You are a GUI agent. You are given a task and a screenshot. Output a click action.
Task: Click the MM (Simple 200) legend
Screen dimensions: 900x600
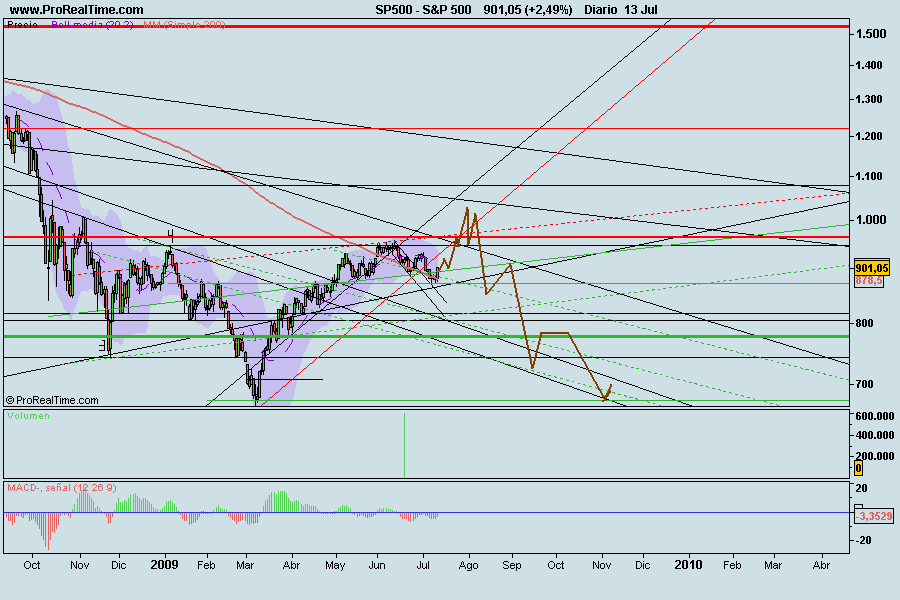tap(184, 25)
